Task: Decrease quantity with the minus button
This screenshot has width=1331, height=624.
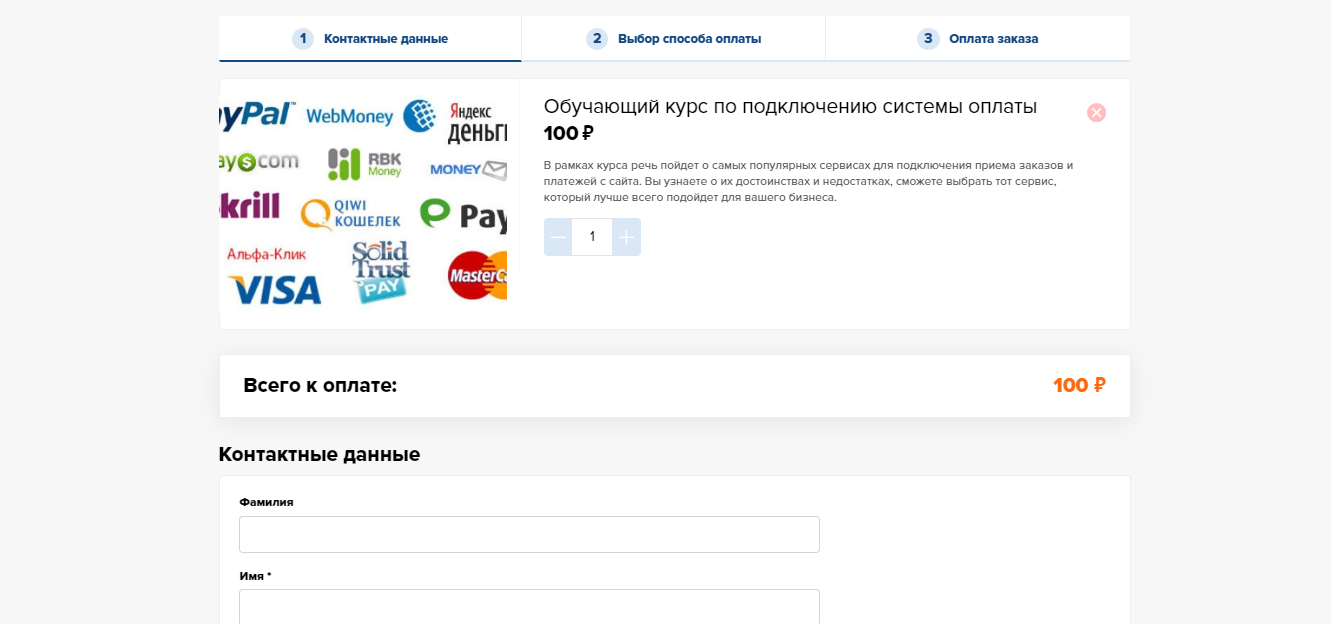Action: click(558, 237)
